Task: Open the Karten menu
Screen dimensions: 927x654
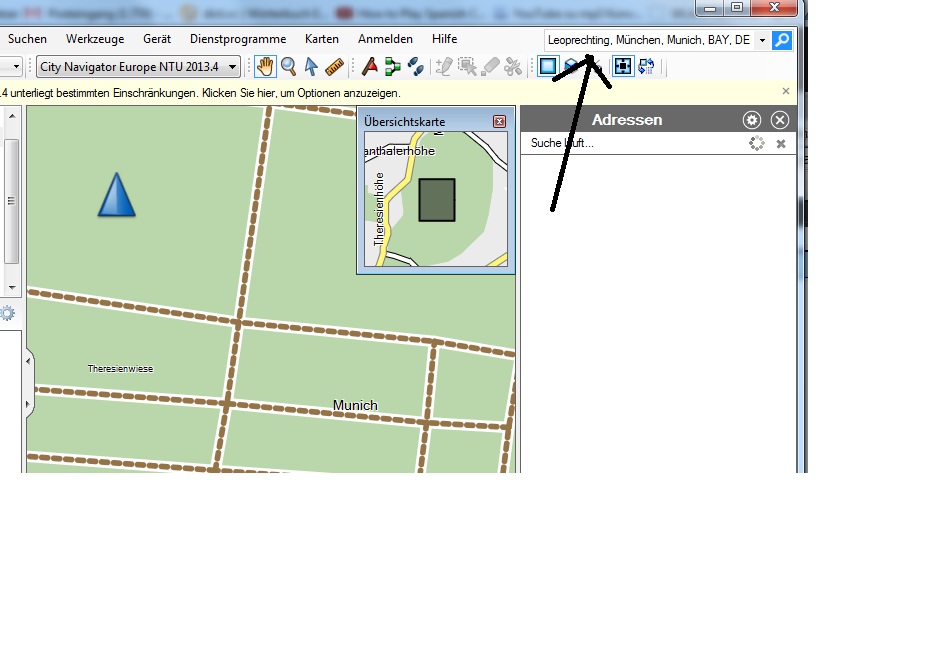Action: coord(322,39)
